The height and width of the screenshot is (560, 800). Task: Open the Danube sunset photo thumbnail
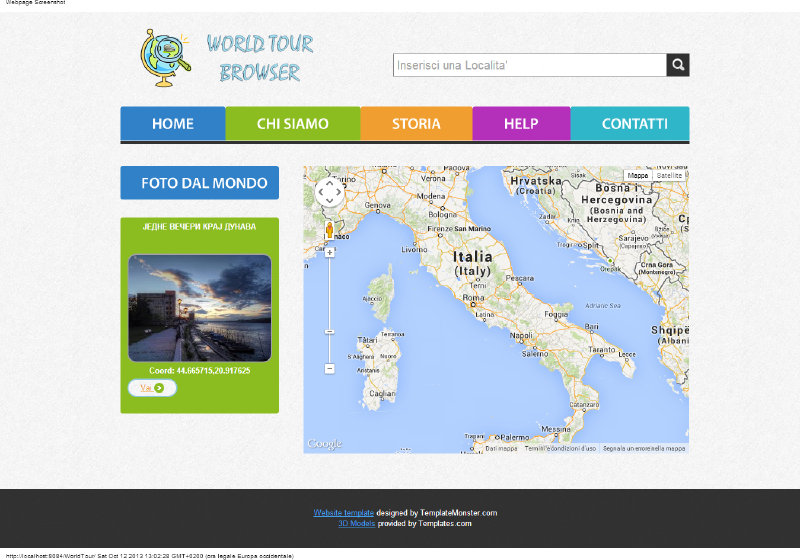199,308
